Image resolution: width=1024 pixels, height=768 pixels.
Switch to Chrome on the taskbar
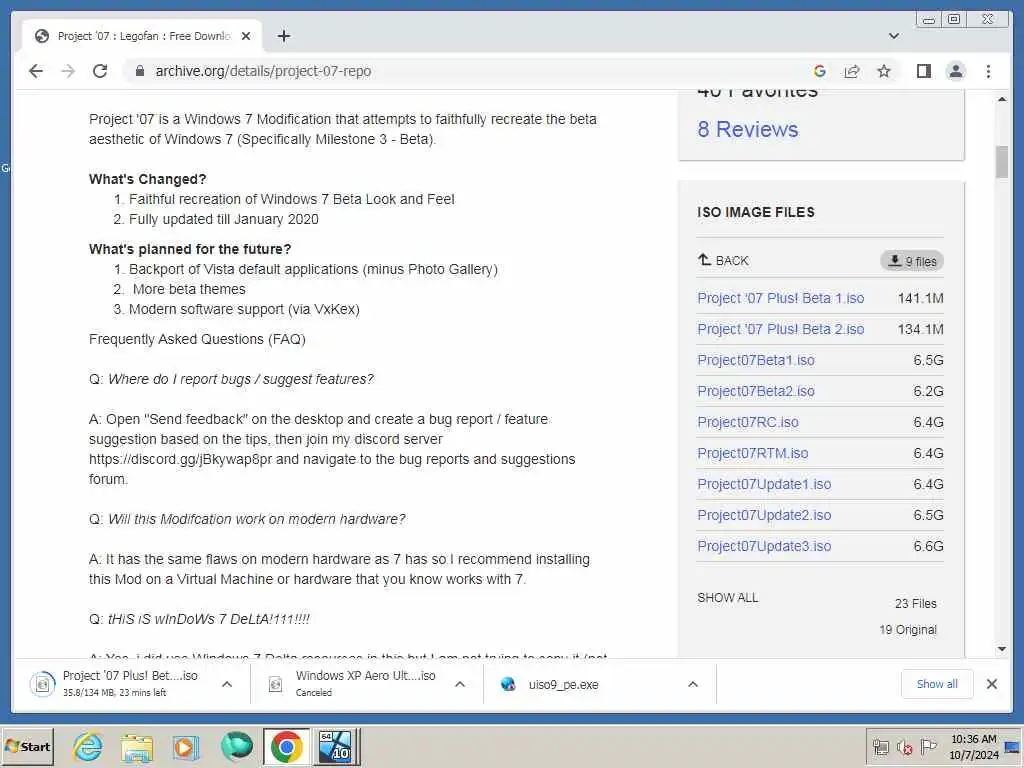coord(286,746)
